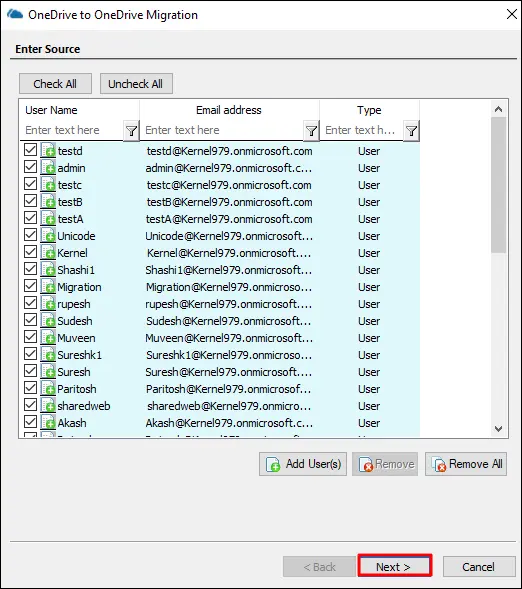Select the Muveen user name
This screenshot has width=522, height=589.
(x=76, y=338)
